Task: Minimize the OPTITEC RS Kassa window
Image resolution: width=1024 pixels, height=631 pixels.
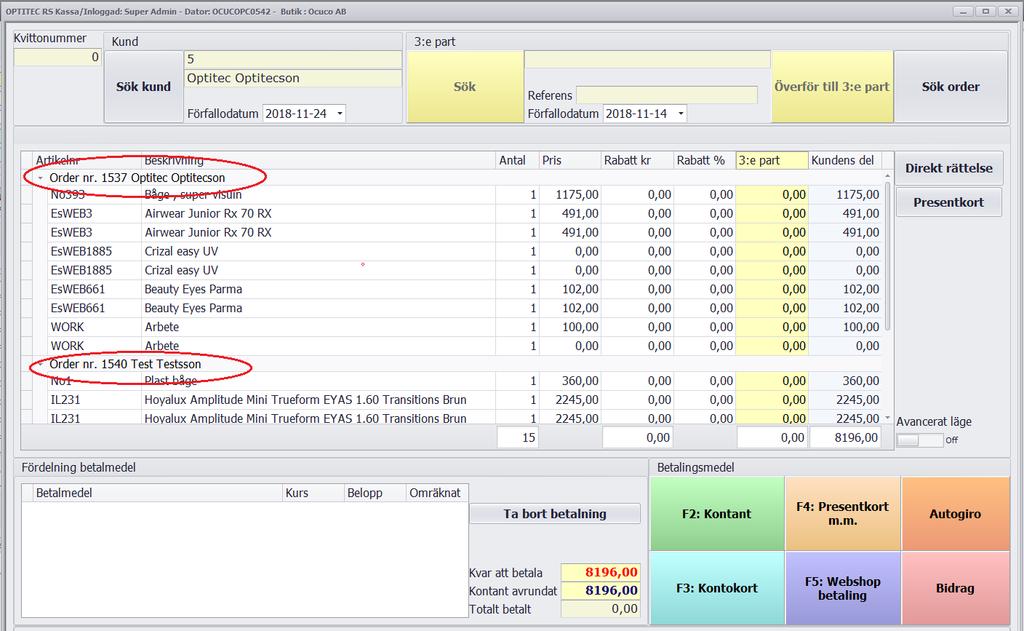Action: [963, 11]
